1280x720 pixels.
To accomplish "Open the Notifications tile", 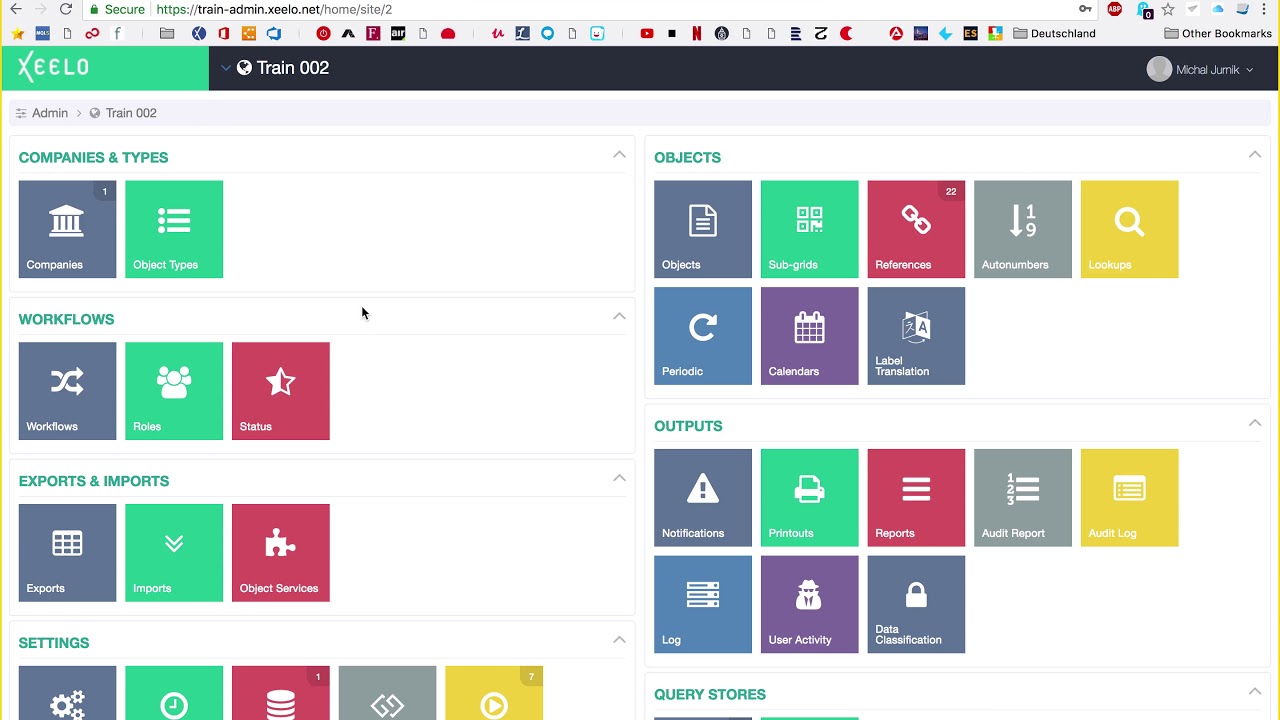I will [703, 498].
